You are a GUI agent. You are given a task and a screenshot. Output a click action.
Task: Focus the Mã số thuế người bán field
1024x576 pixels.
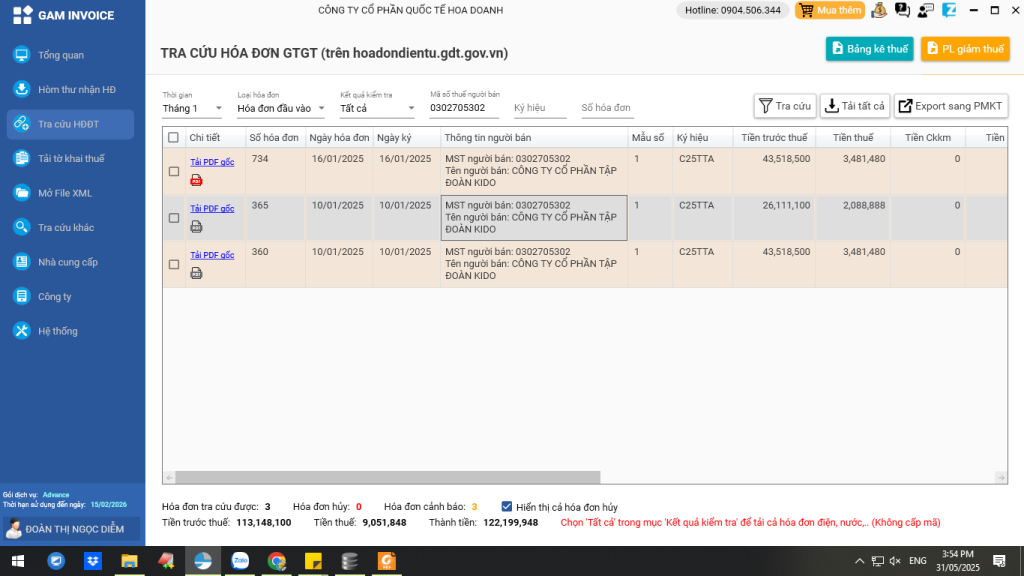[x=464, y=108]
